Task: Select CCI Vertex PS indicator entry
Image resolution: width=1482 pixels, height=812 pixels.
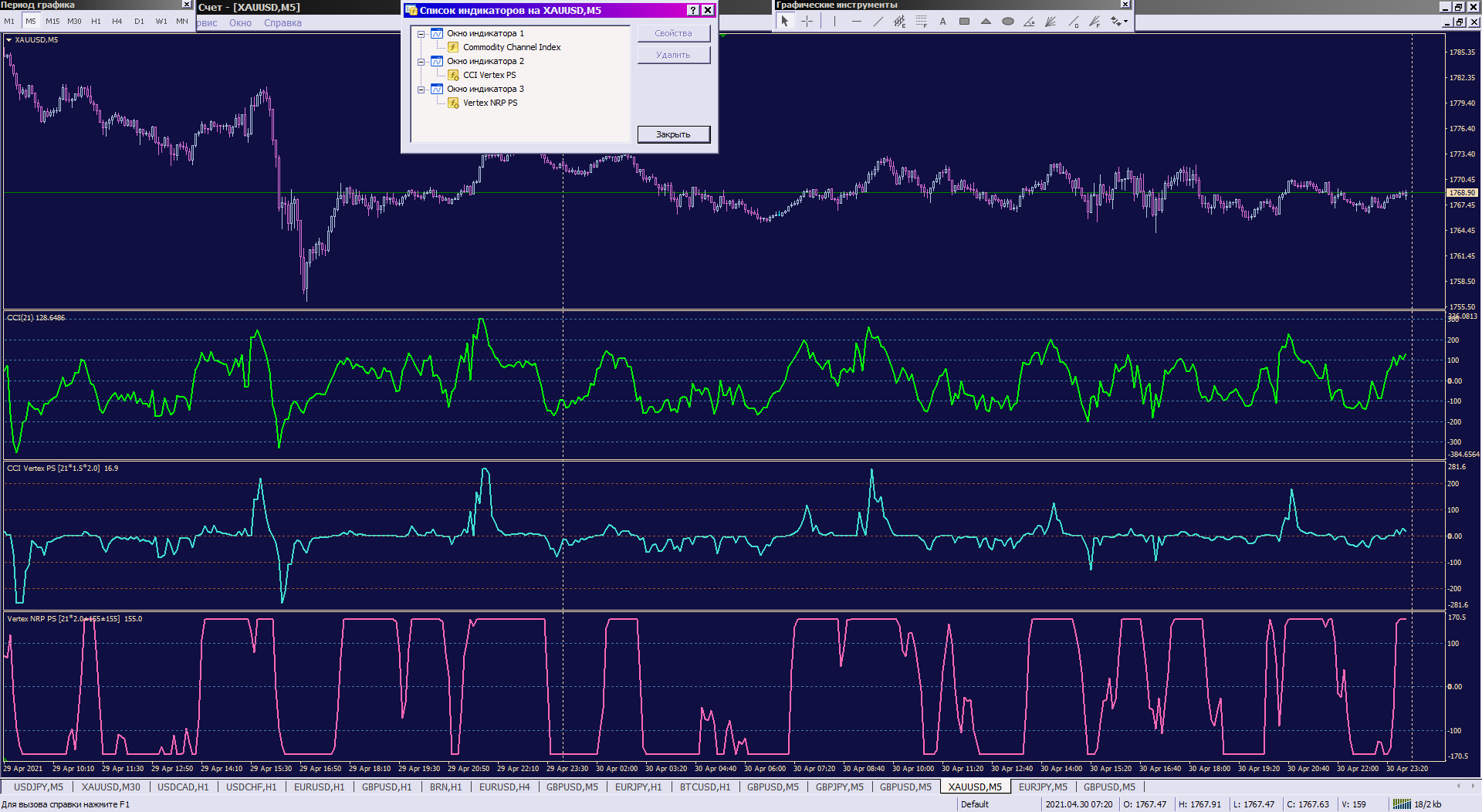Action: point(489,76)
